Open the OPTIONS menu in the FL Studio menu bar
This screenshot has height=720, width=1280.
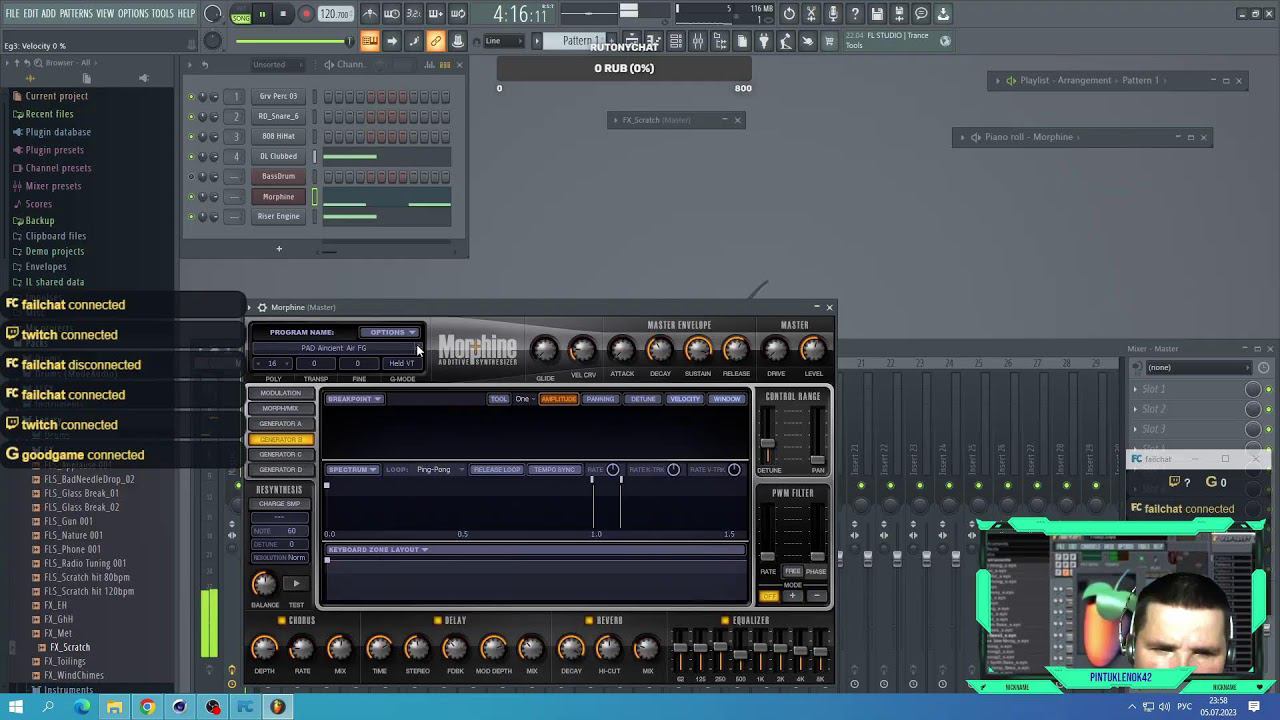point(133,13)
